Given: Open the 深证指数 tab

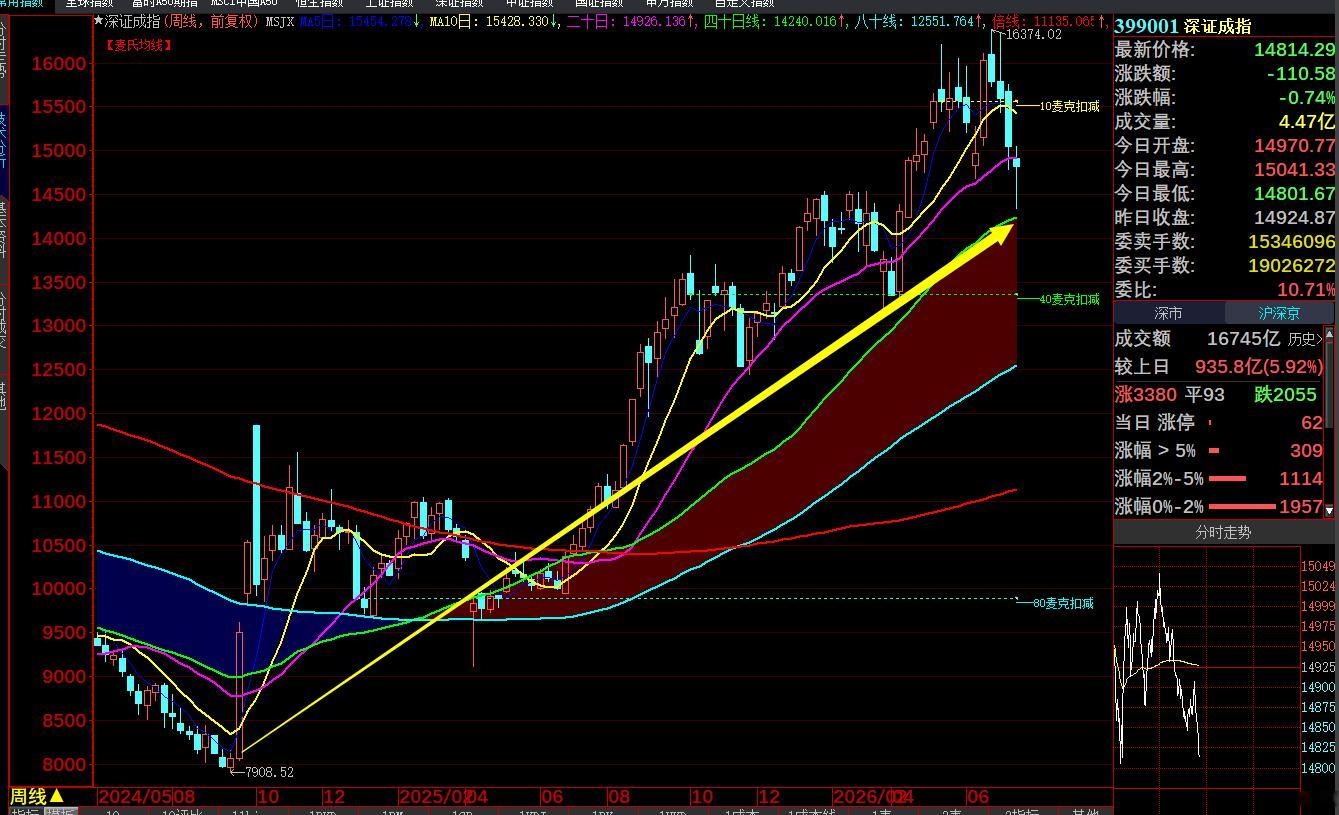Looking at the screenshot, I should tap(458, 4).
